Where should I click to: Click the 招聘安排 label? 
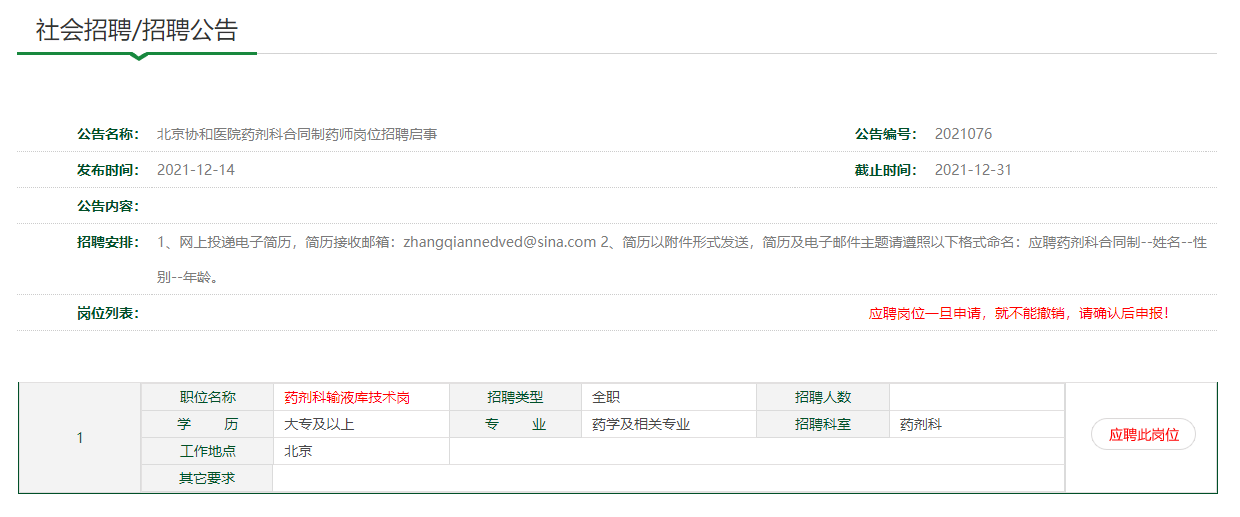point(108,242)
